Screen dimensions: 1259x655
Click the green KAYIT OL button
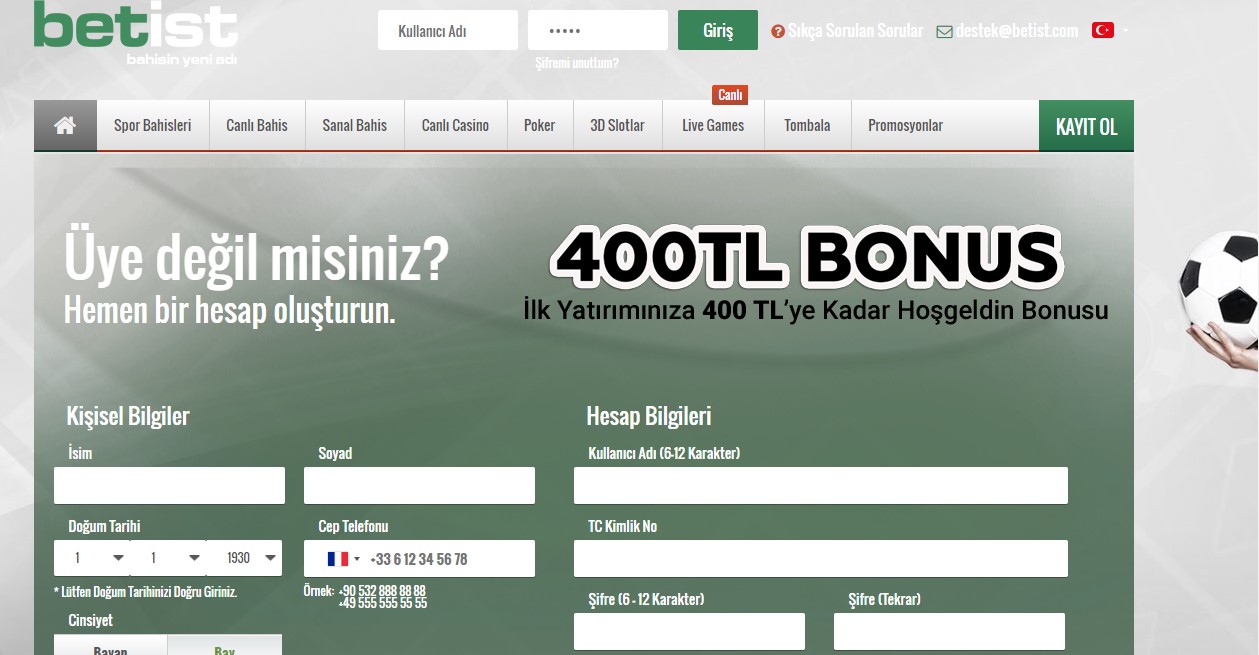tap(1086, 126)
